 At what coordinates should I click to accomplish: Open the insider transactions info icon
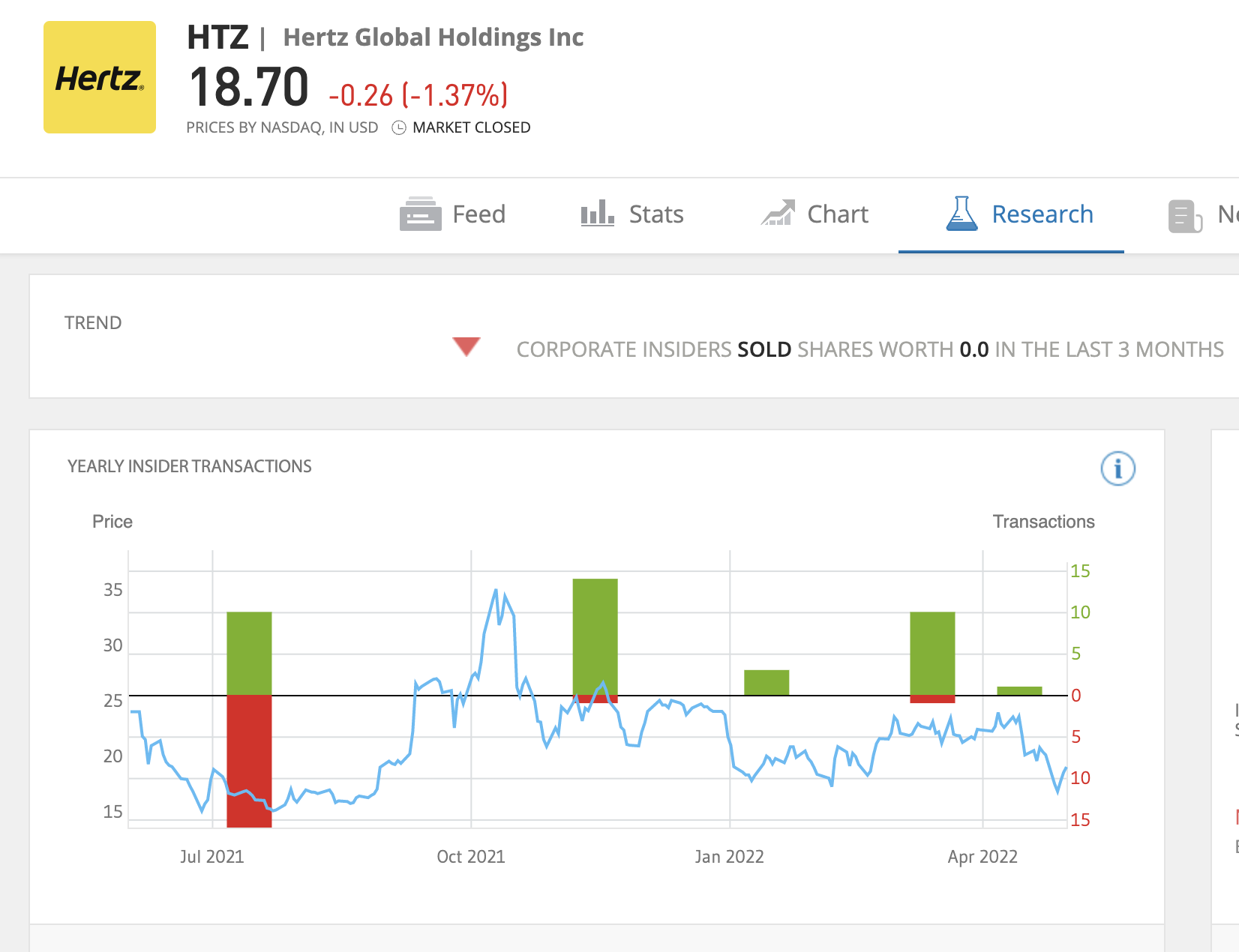(1117, 469)
